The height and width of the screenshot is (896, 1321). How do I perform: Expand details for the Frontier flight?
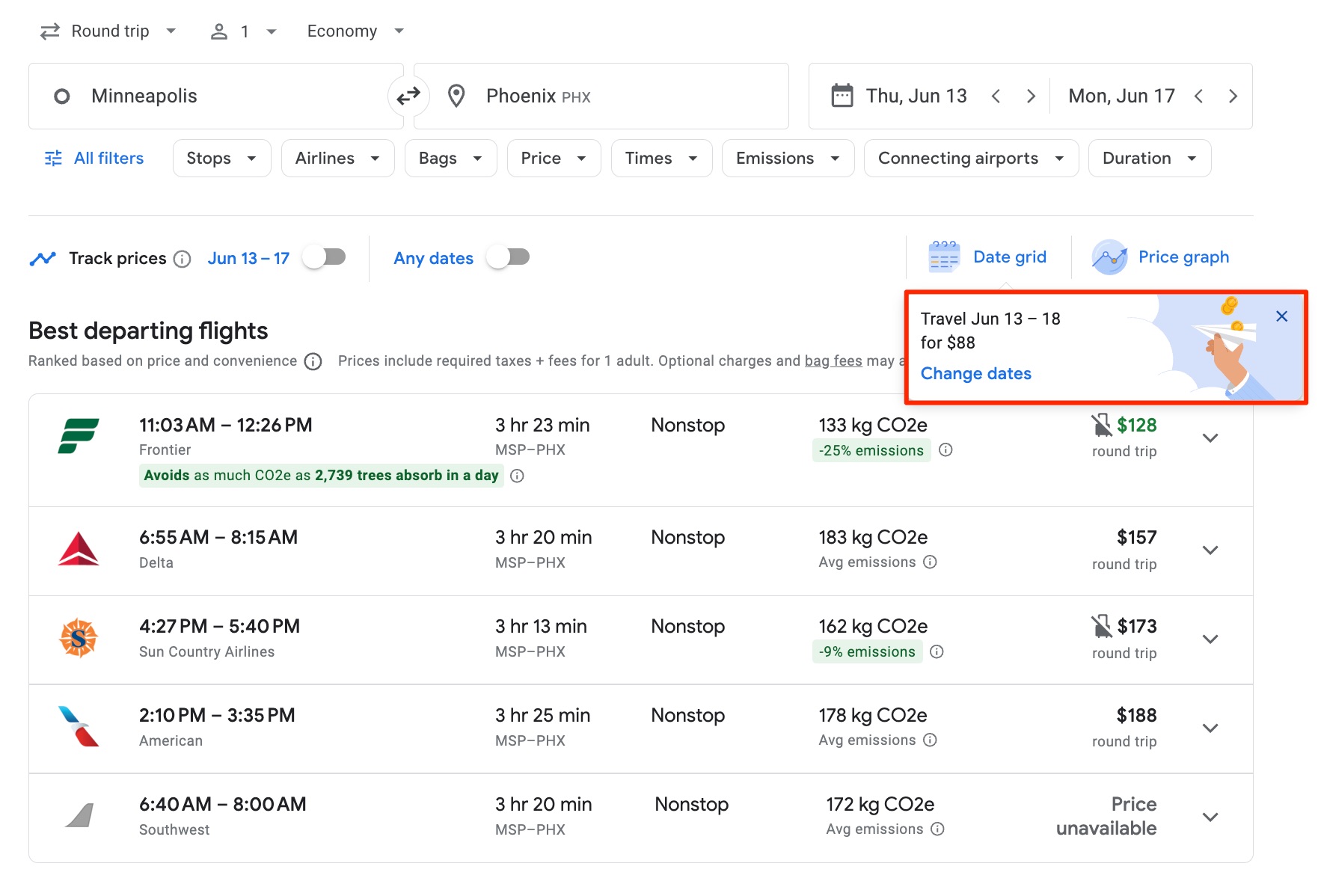pyautogui.click(x=1210, y=438)
